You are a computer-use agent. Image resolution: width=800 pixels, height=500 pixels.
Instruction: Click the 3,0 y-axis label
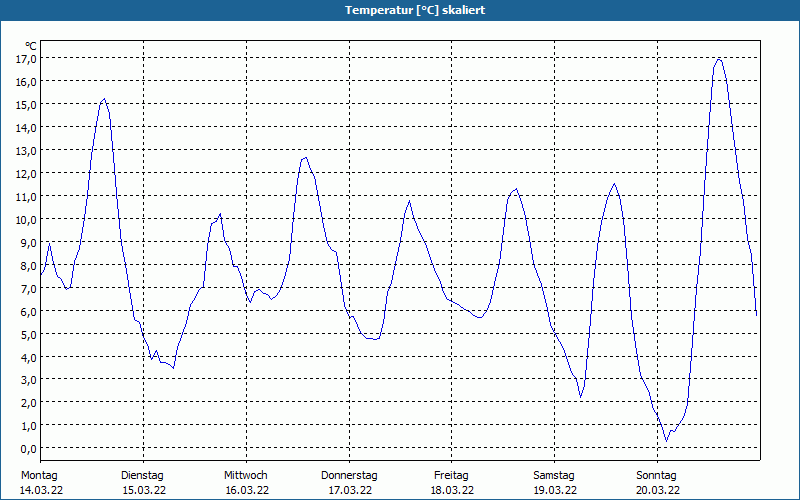coord(29,380)
